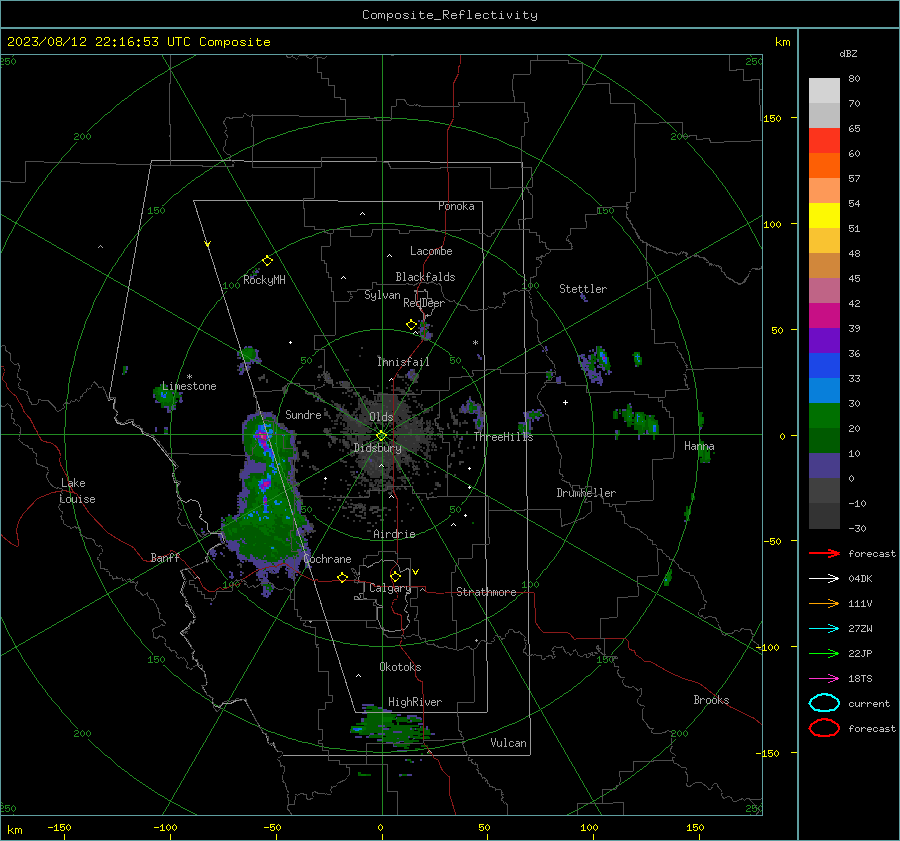
Task: Click the Ponoka city label
Action: [x=456, y=206]
